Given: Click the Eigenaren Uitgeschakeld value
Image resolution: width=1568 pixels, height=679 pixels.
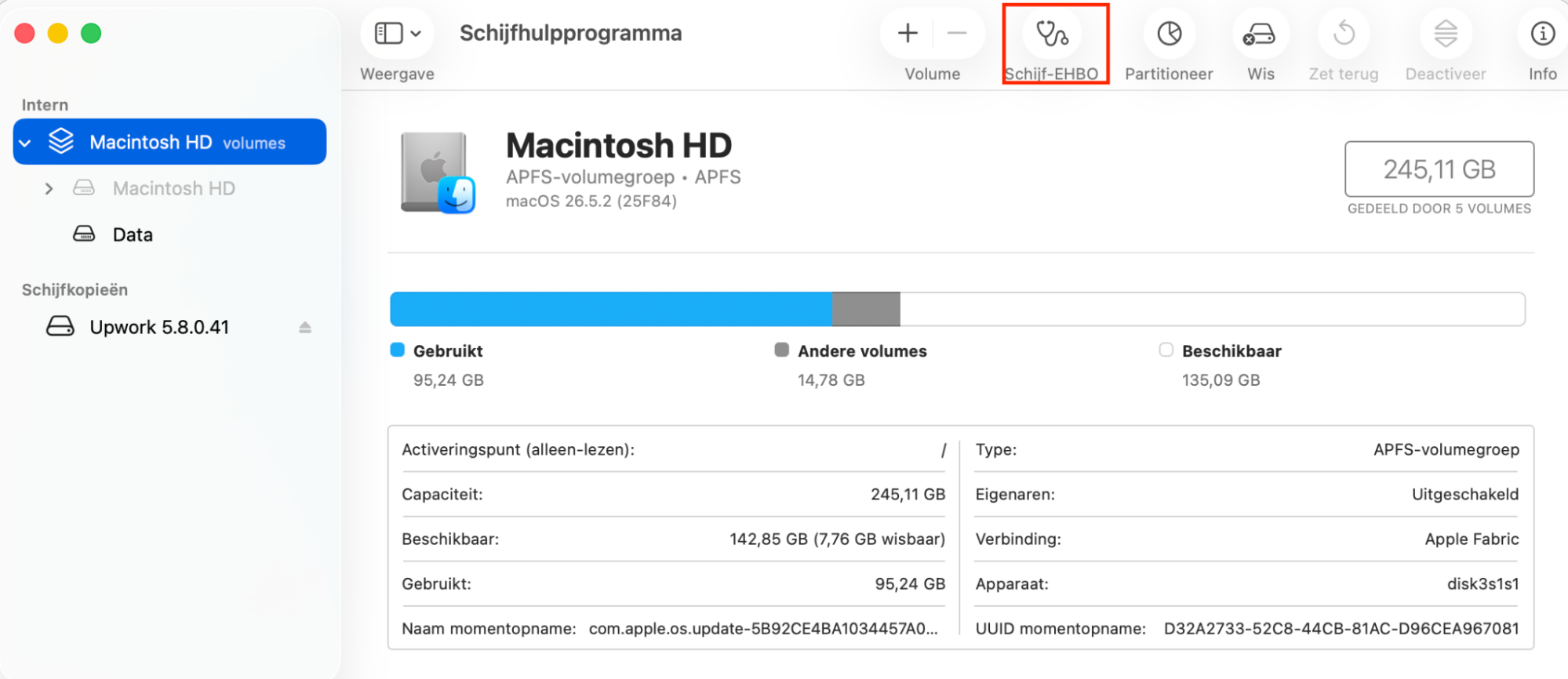Looking at the screenshot, I should point(1465,495).
